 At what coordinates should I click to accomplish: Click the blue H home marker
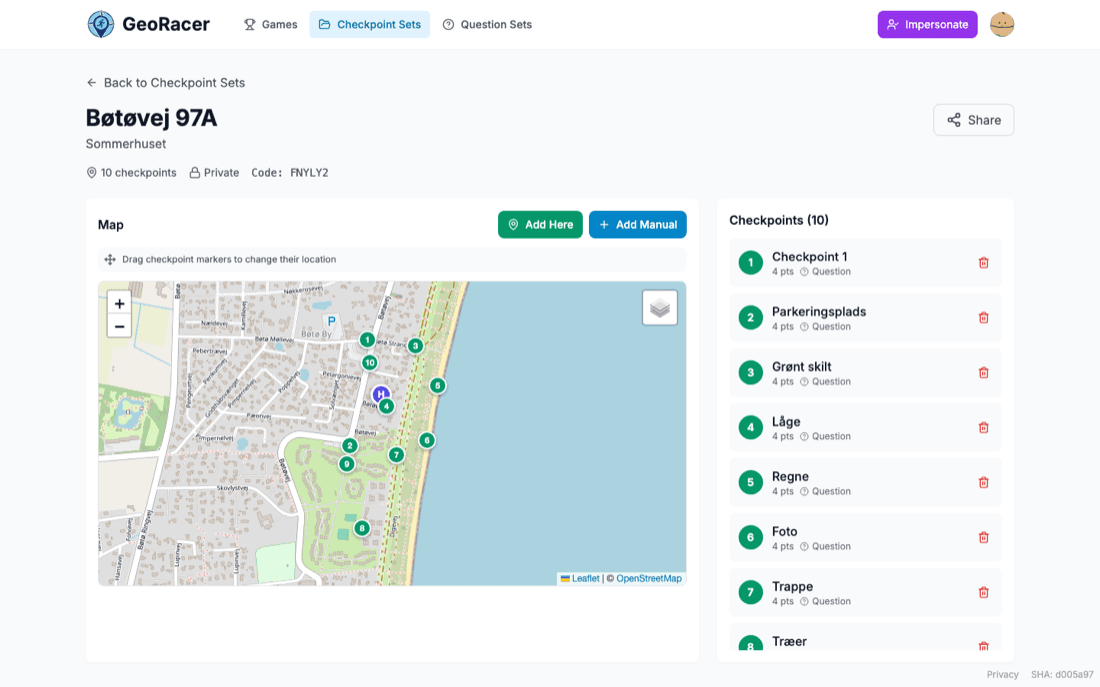pos(381,394)
